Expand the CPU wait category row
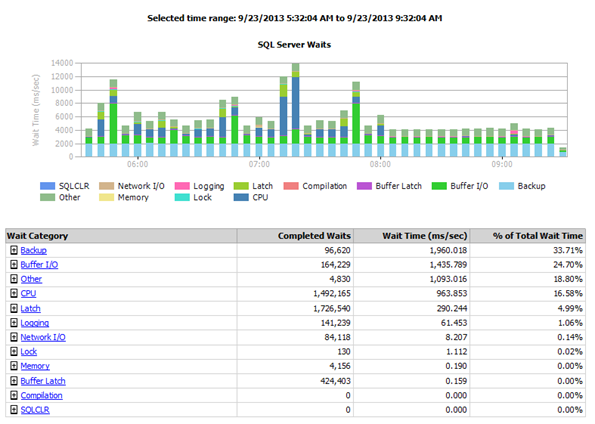The height and width of the screenshot is (424, 595). click(x=14, y=293)
